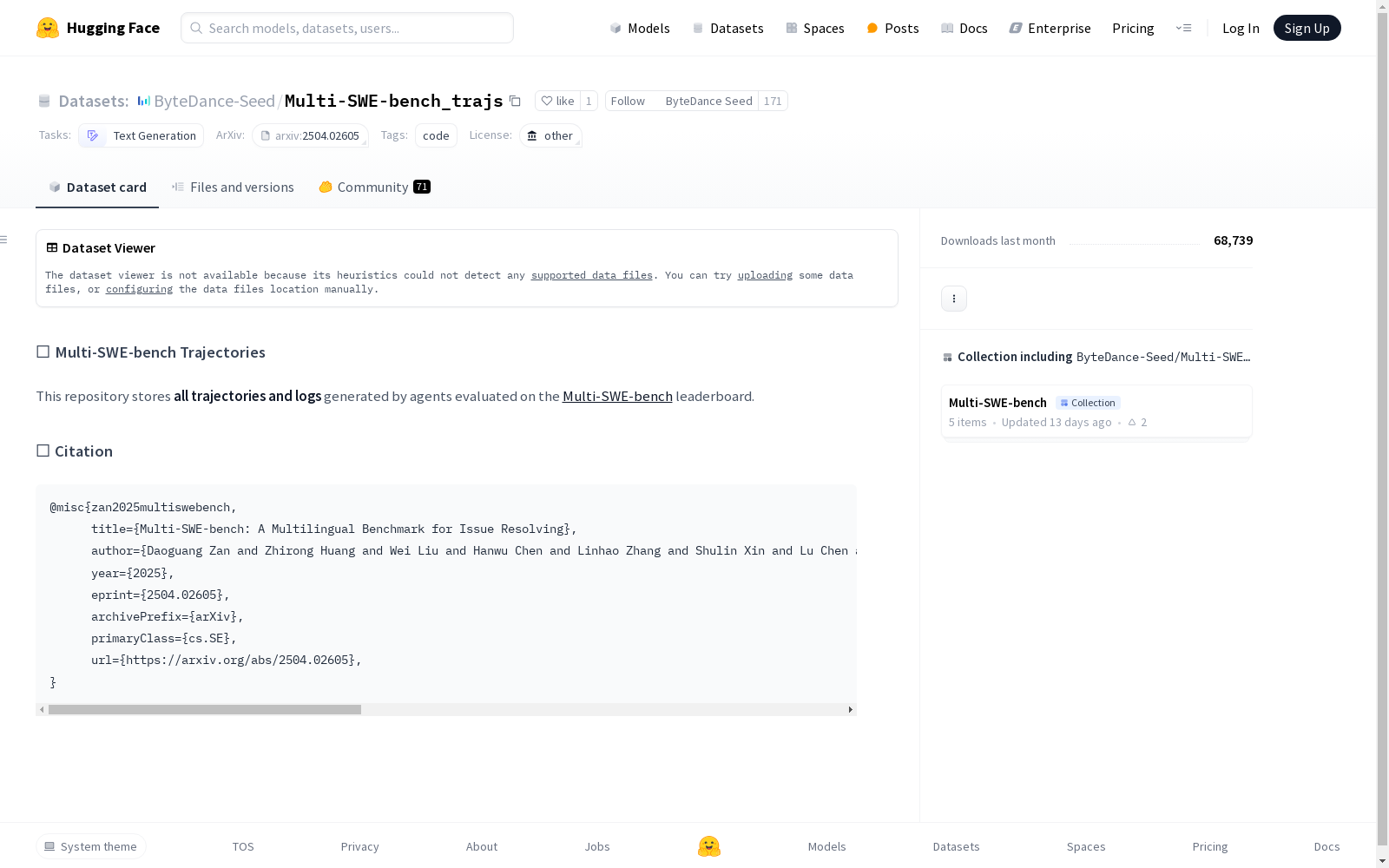
Task: Open Docs in the top navigation
Action: tap(964, 28)
